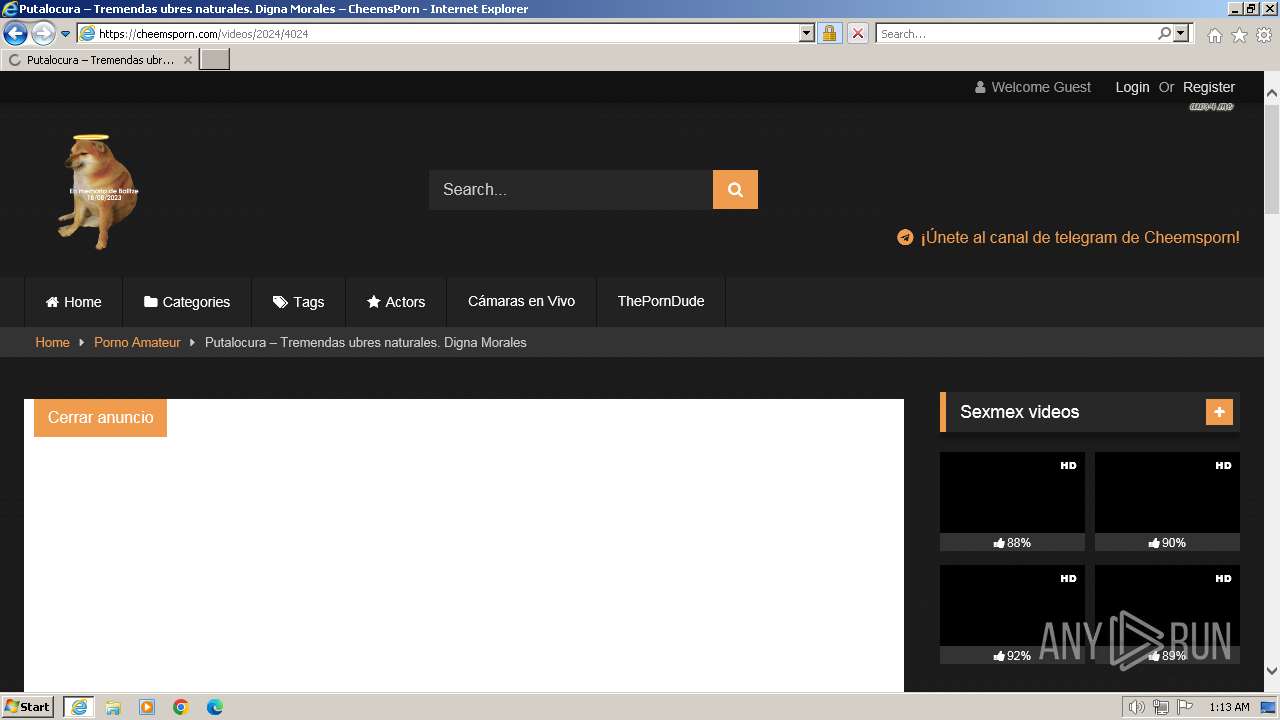Click the Internet Explorer search box

[1015, 33]
